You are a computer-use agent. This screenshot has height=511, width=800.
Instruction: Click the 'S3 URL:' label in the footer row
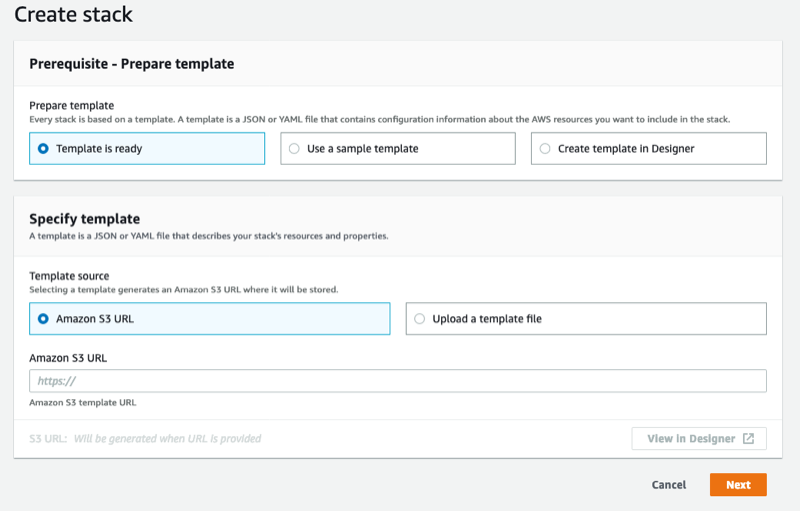tap(48, 439)
